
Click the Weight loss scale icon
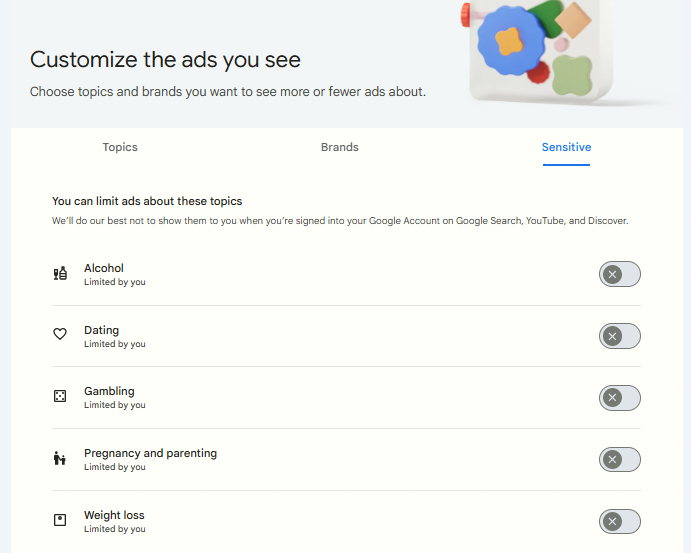[x=60, y=520]
